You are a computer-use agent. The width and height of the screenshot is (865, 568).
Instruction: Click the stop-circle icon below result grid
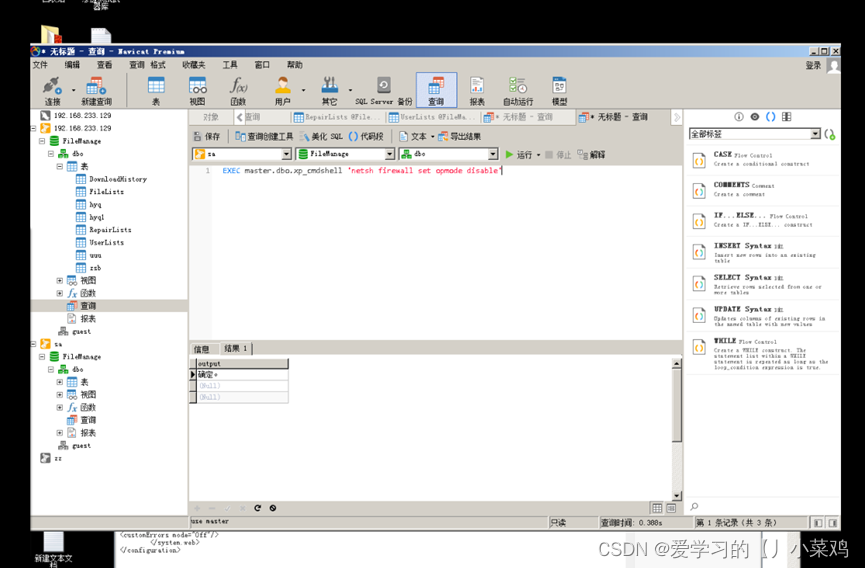click(273, 508)
